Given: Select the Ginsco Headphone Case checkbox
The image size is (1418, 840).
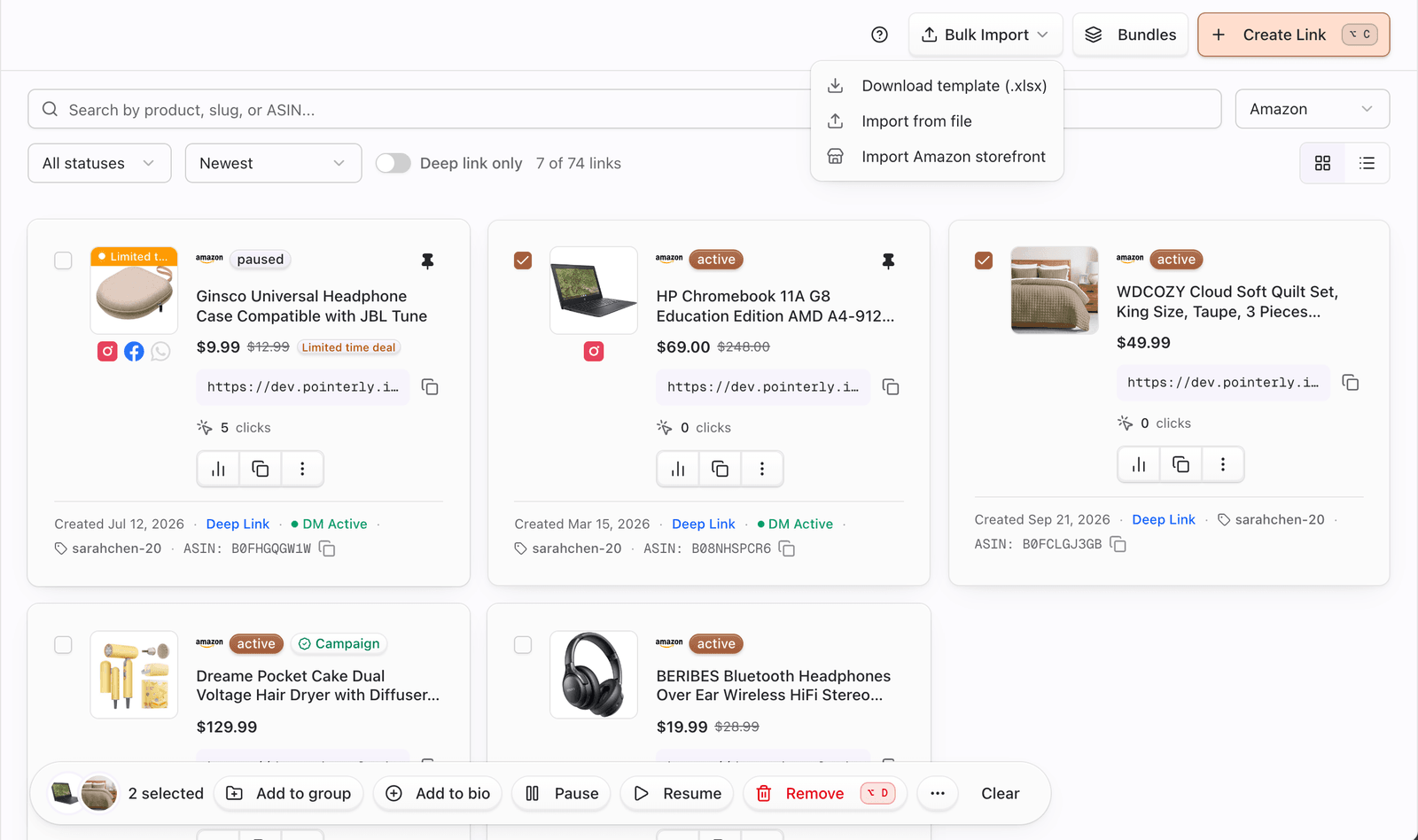Looking at the screenshot, I should 63,261.
